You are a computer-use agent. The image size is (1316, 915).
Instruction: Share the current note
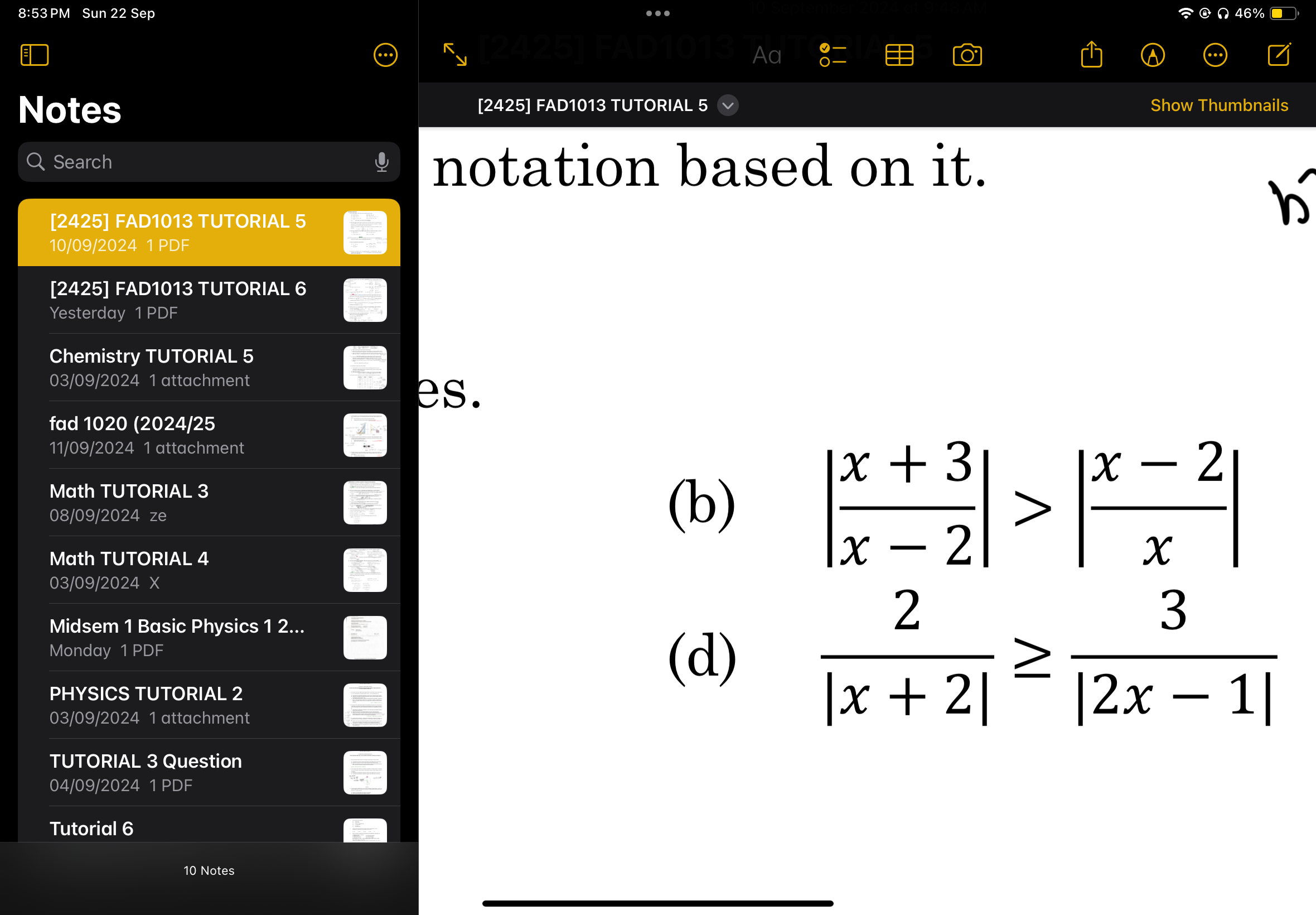coord(1090,56)
